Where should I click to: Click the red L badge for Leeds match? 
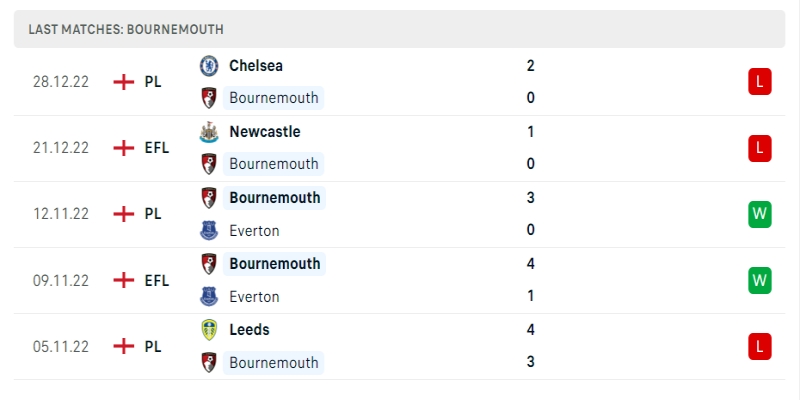point(759,346)
